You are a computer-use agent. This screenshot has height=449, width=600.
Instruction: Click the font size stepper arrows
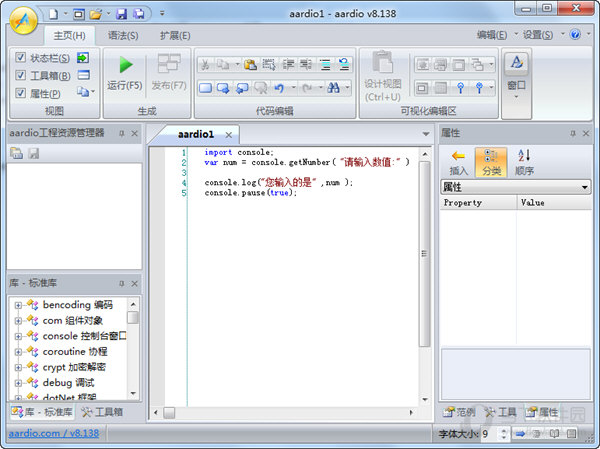tap(504, 434)
